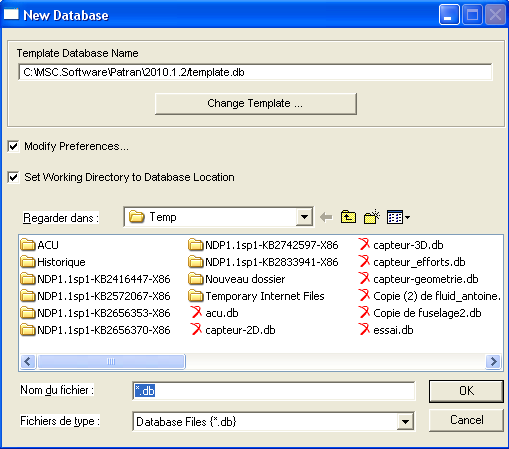Viewport: 509px width, 449px height.
Task: Create a new folder icon
Action: 372,217
